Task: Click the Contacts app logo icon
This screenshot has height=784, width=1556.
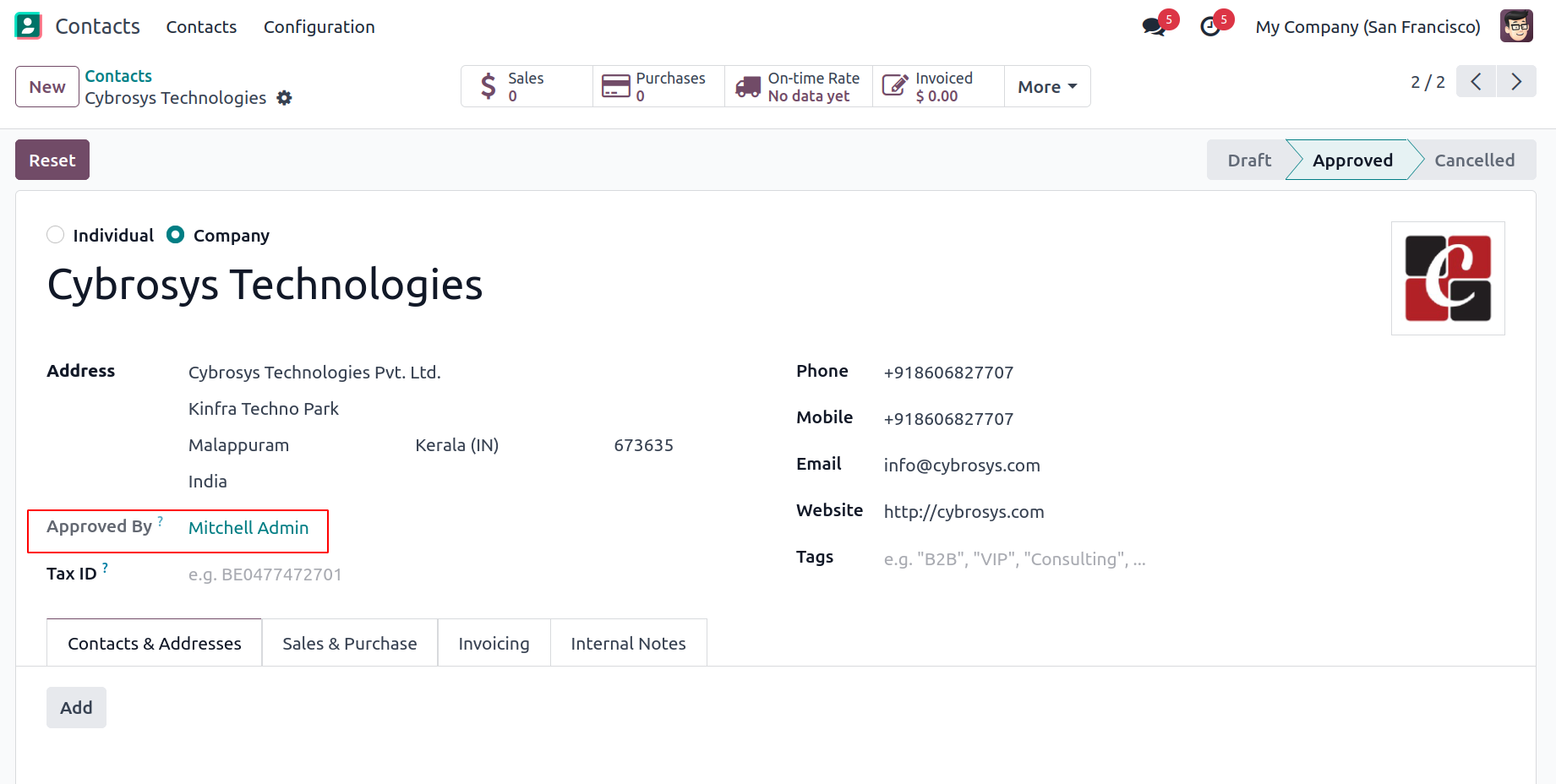Action: [x=28, y=26]
